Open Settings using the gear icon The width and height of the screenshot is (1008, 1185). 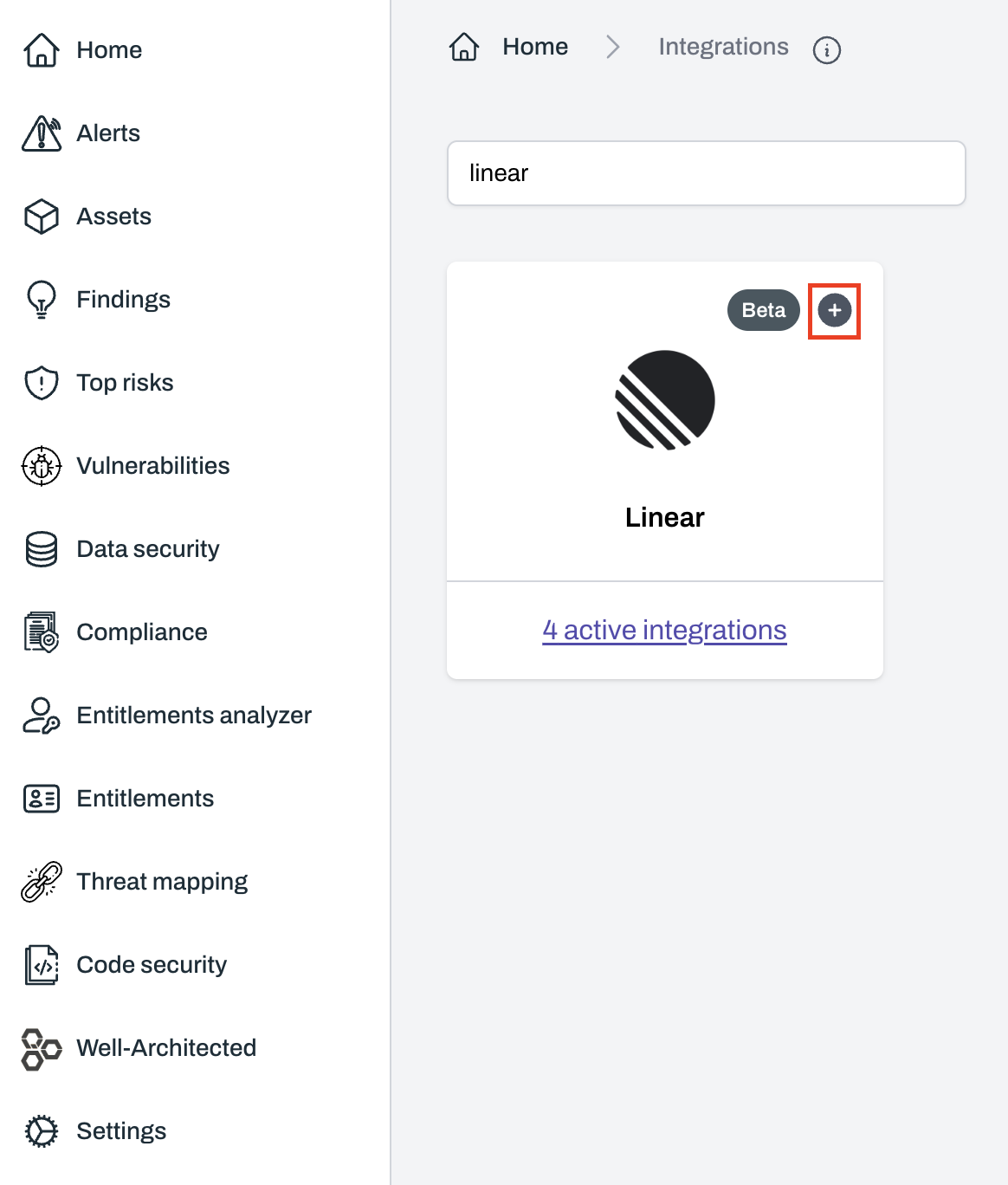point(39,1130)
